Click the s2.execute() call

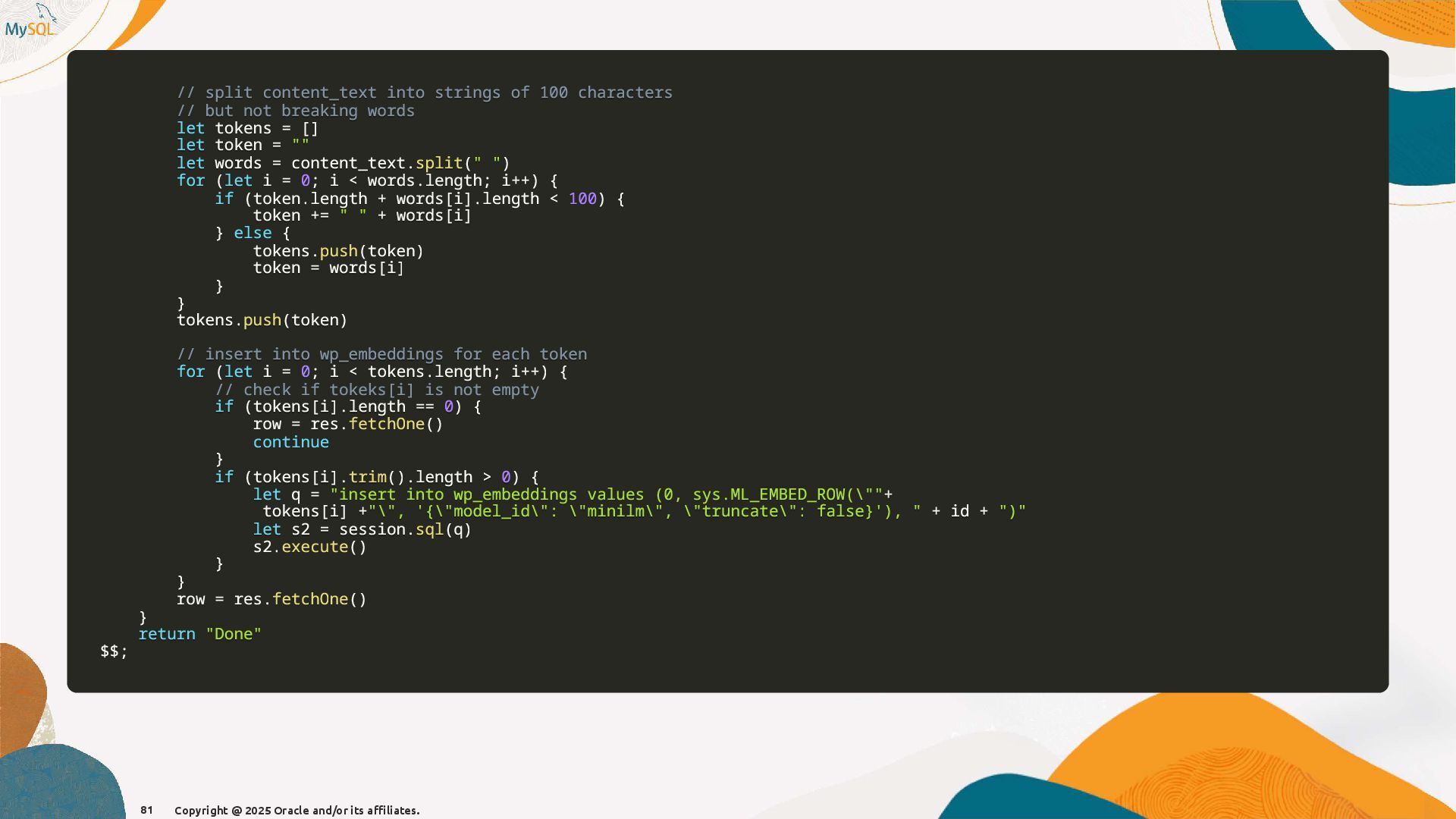[x=309, y=547]
